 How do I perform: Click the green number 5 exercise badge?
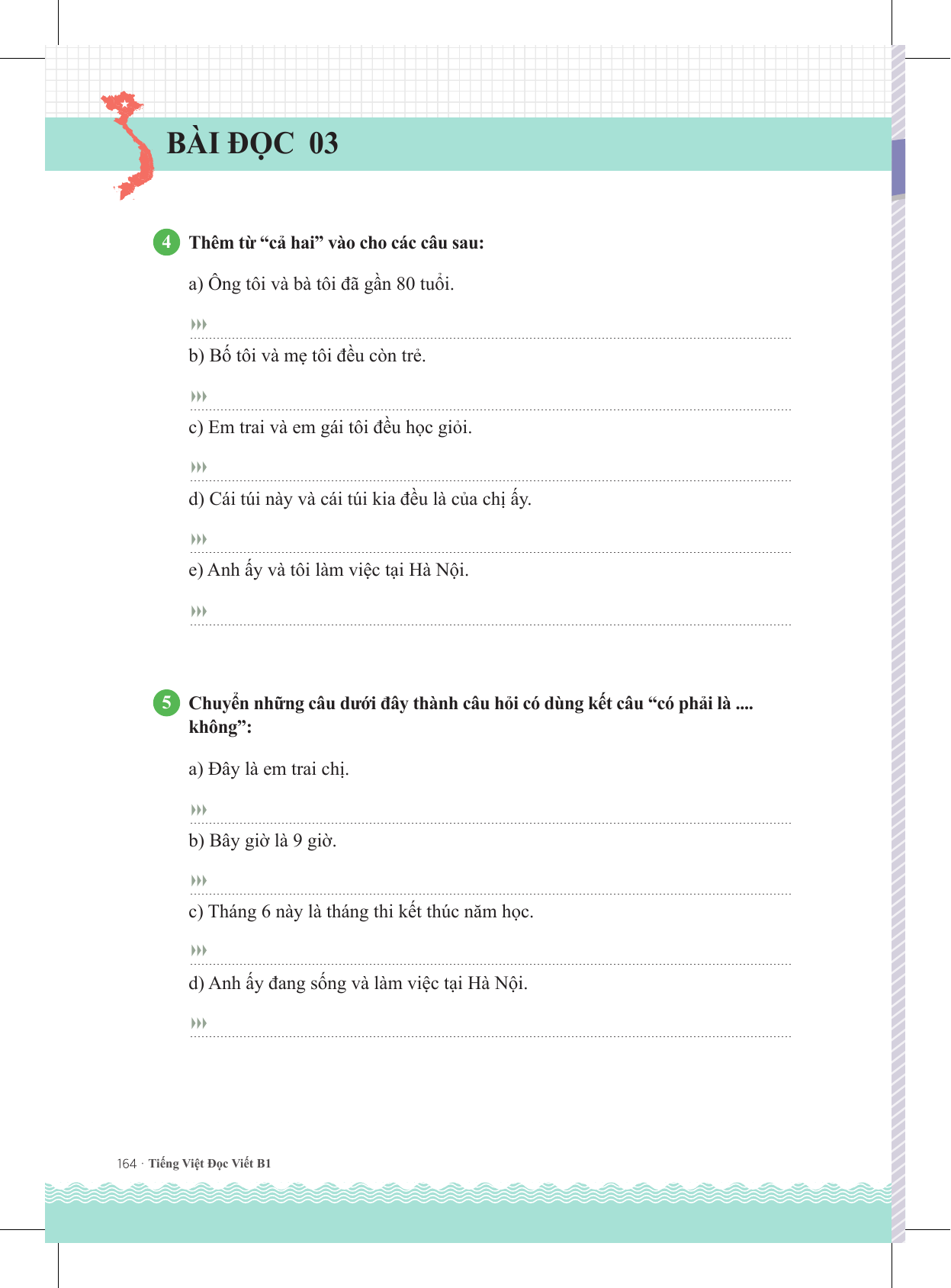(166, 702)
